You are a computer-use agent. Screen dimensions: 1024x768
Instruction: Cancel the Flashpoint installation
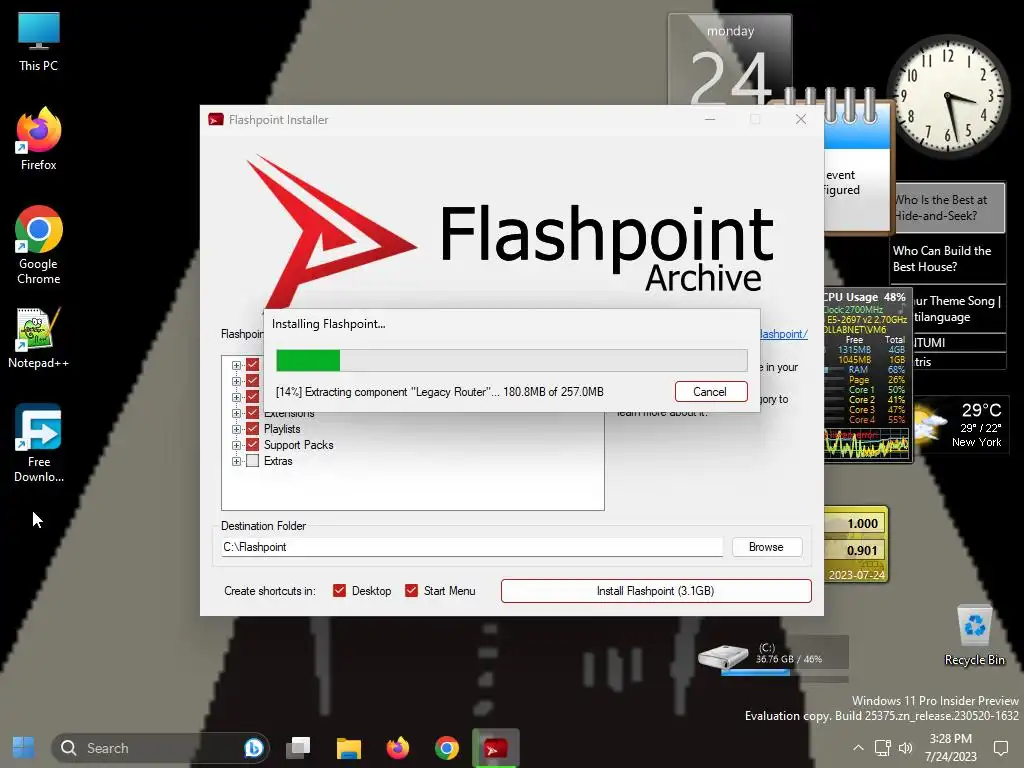point(711,392)
